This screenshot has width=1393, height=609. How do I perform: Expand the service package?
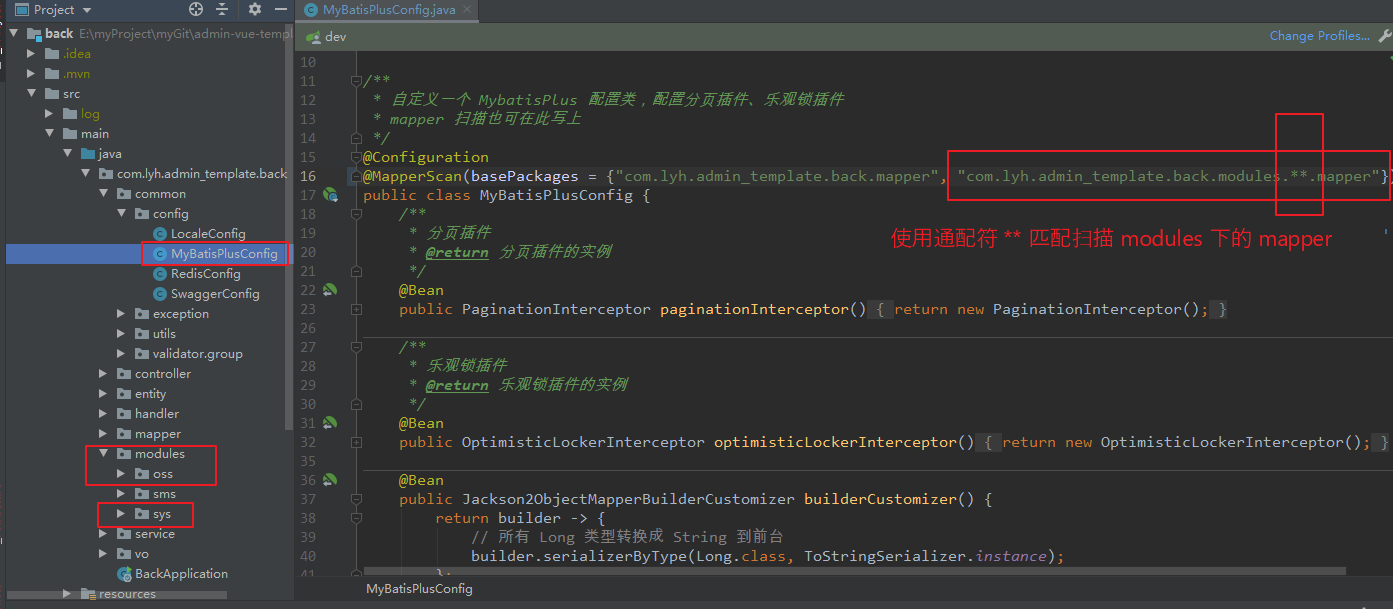tap(103, 534)
